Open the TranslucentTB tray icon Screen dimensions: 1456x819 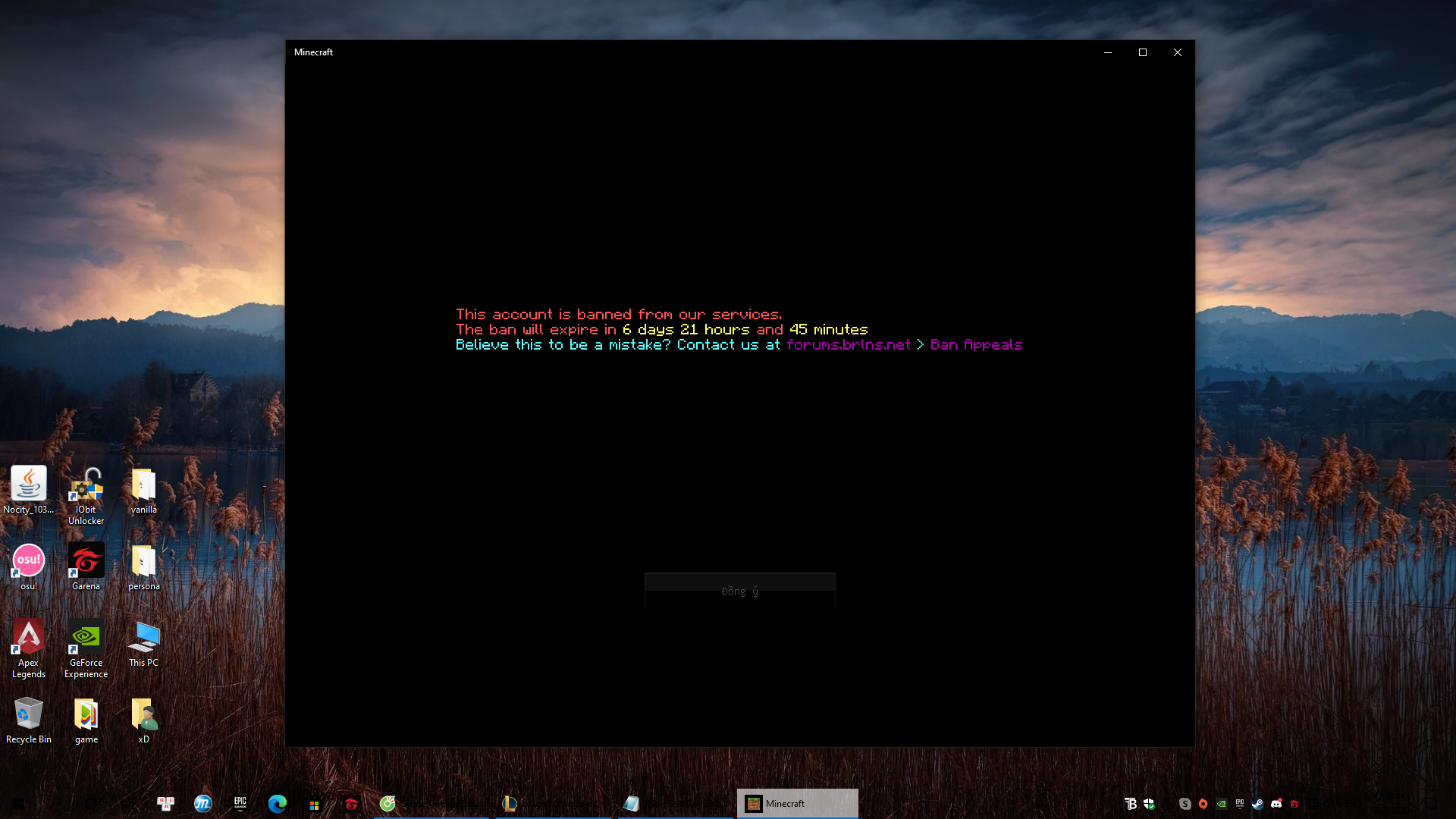coord(1131,804)
